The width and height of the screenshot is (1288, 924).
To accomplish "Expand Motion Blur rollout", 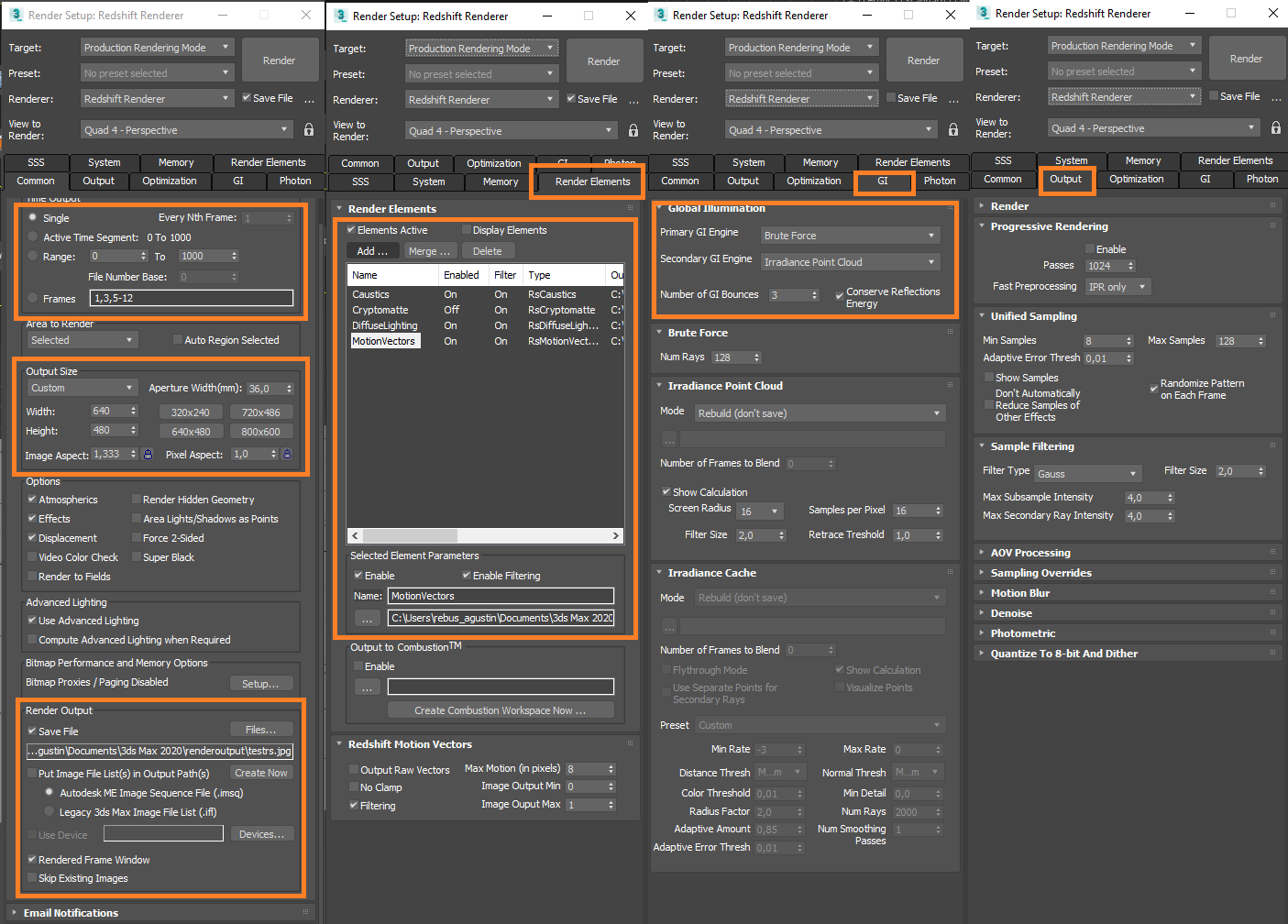I will pos(1019,593).
